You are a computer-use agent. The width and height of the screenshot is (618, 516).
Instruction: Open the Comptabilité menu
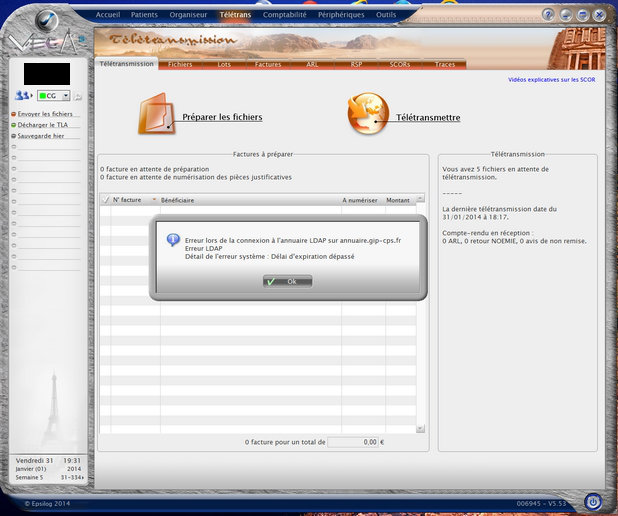285,15
